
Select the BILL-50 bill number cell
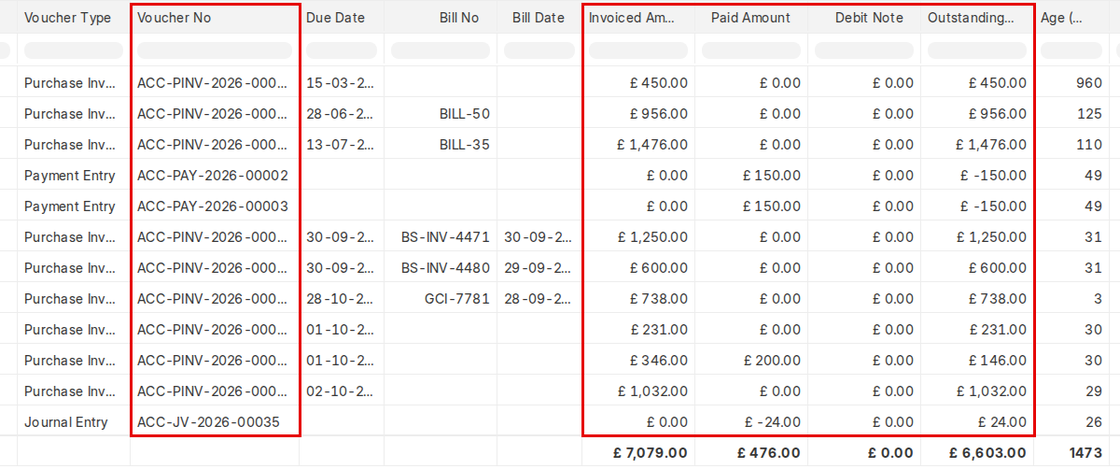tap(441, 114)
